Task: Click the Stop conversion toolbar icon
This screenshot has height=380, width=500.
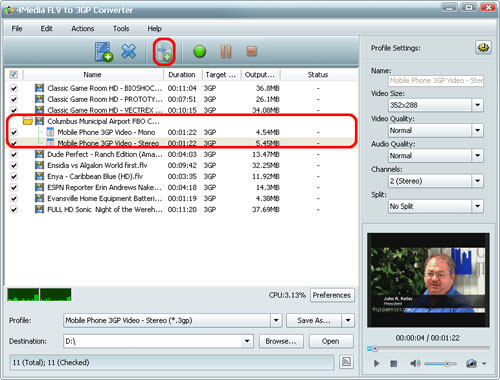Action: [252, 51]
